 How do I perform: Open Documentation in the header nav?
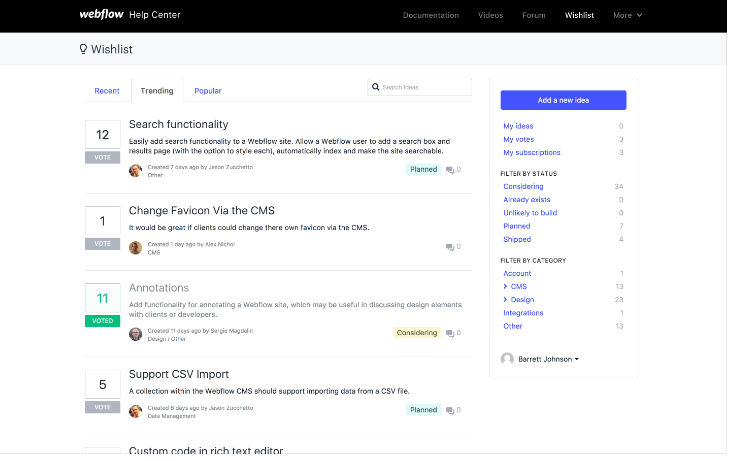click(431, 15)
